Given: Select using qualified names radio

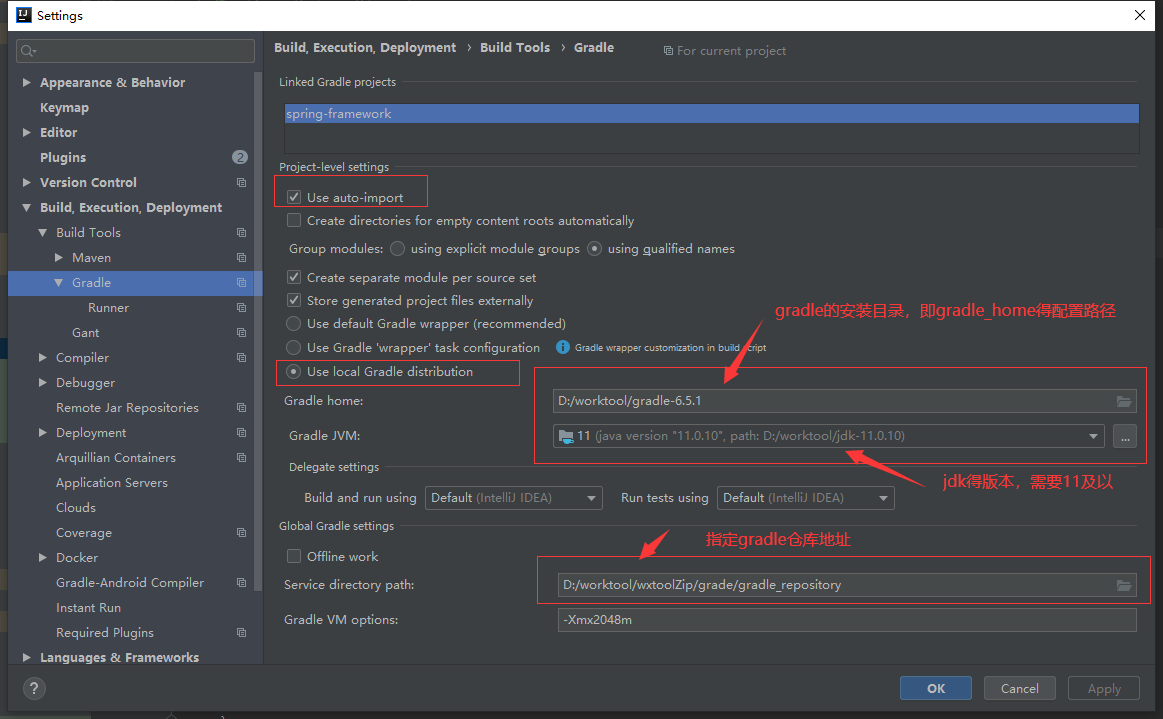Looking at the screenshot, I should (594, 249).
